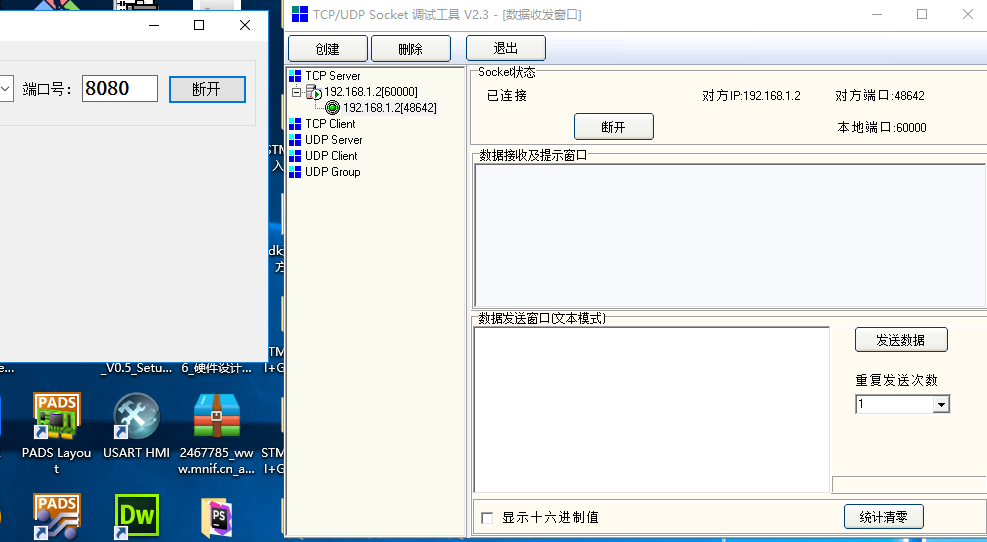The width and height of the screenshot is (987, 542).
Task: Select the UDP Server tree label
Action: (x=334, y=140)
